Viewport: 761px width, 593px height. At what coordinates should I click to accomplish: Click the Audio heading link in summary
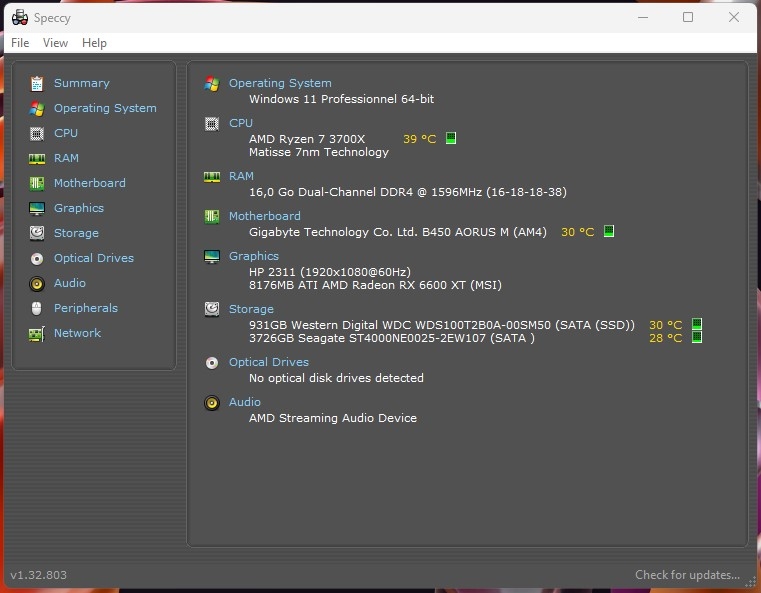tap(245, 402)
